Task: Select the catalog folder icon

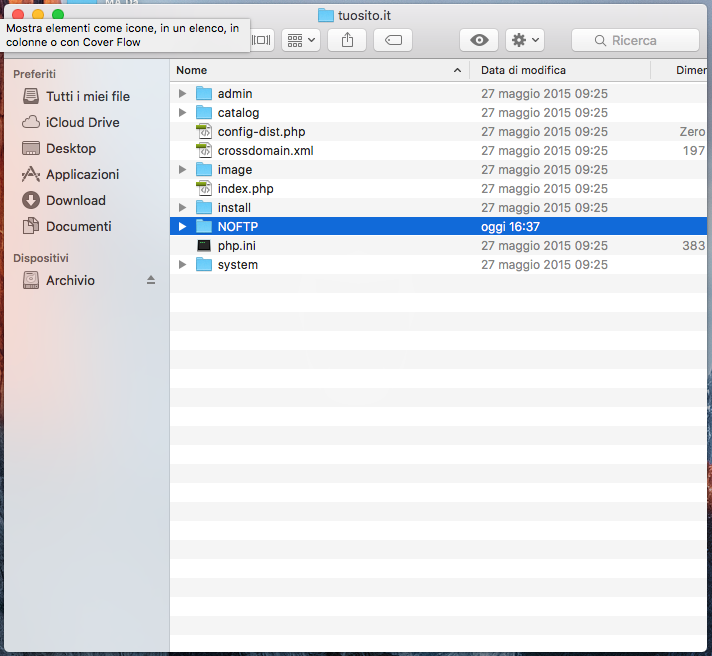Action: coord(204,113)
